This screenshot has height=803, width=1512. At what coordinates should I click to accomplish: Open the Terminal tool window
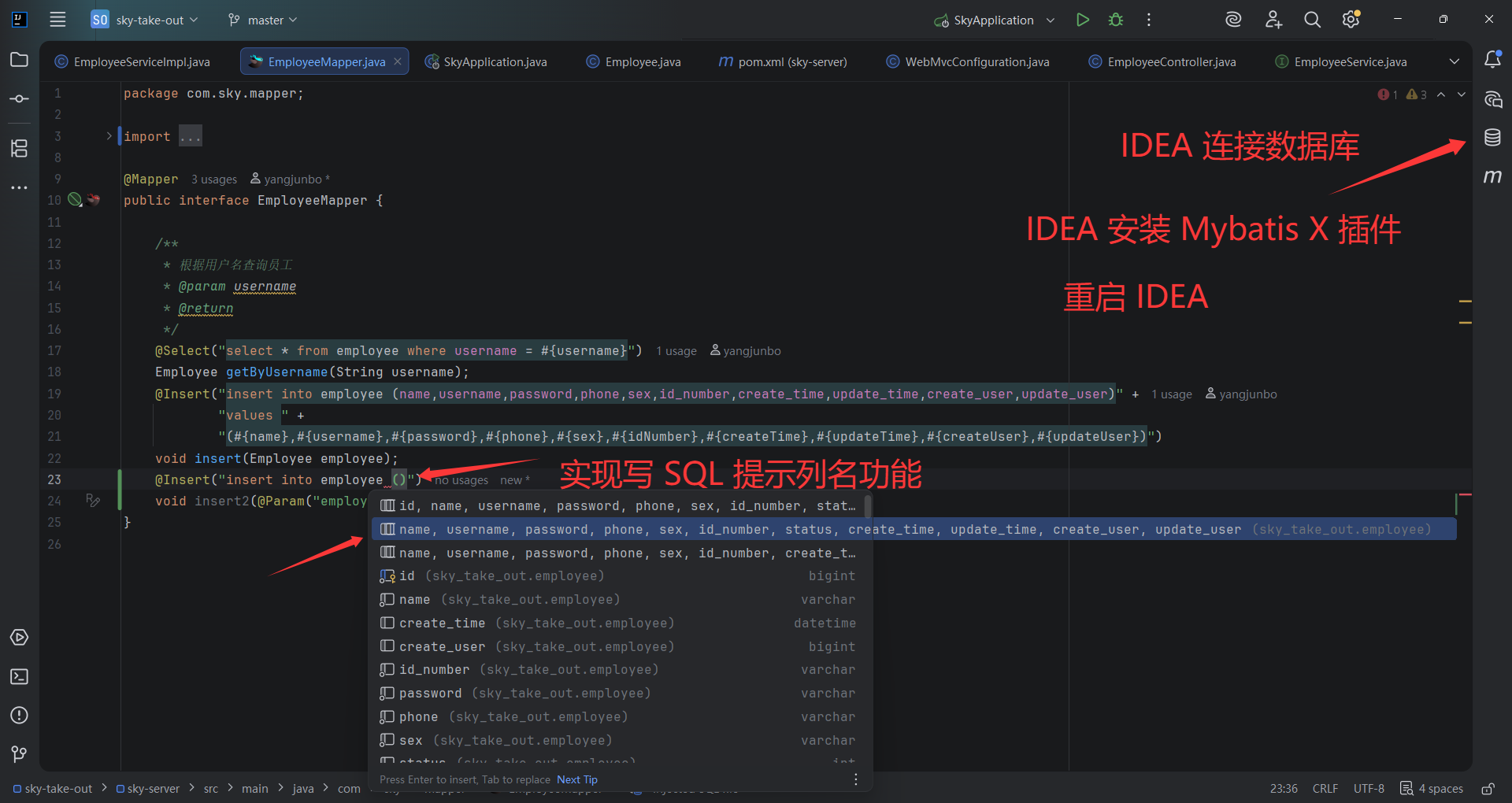(x=20, y=677)
